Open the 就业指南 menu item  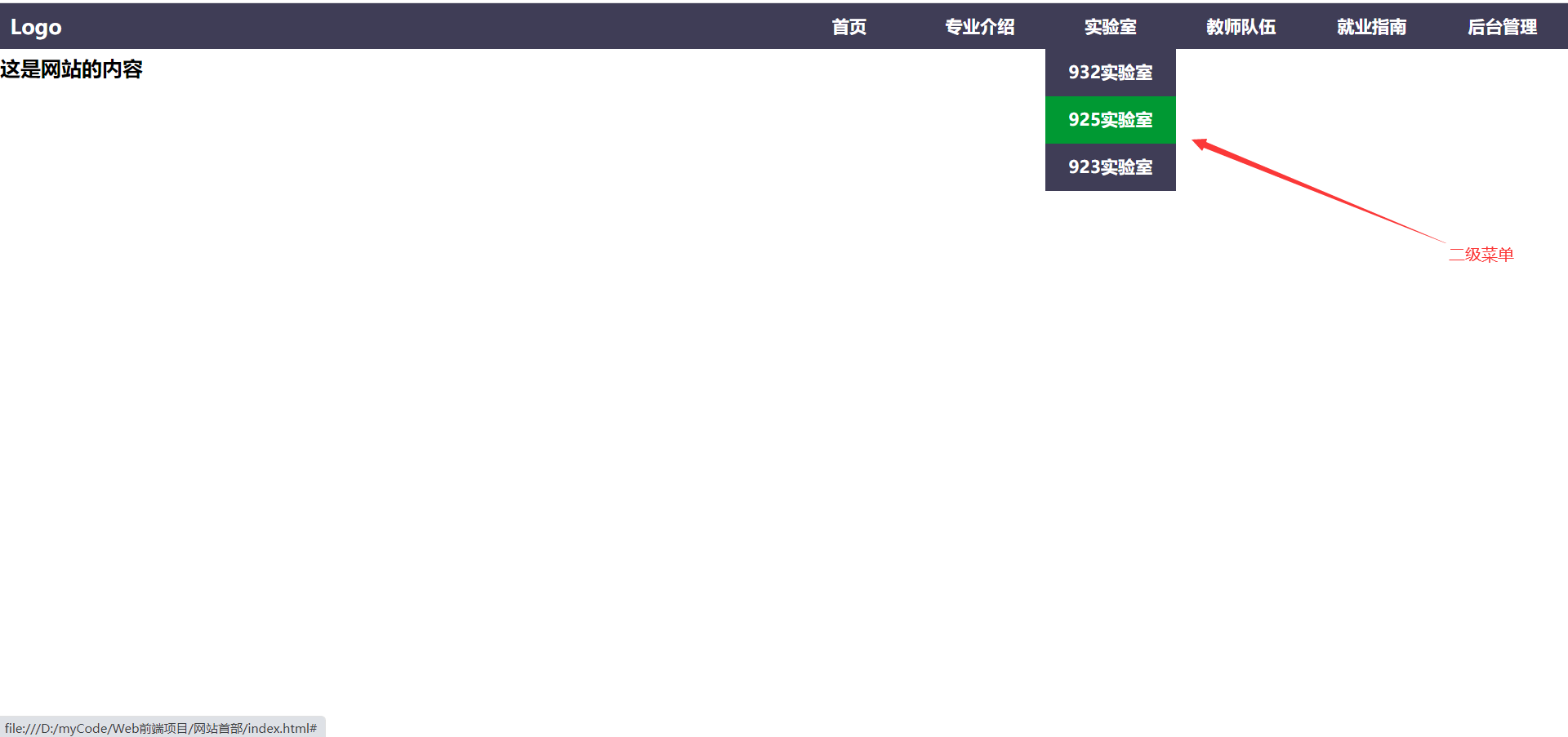(x=1371, y=26)
